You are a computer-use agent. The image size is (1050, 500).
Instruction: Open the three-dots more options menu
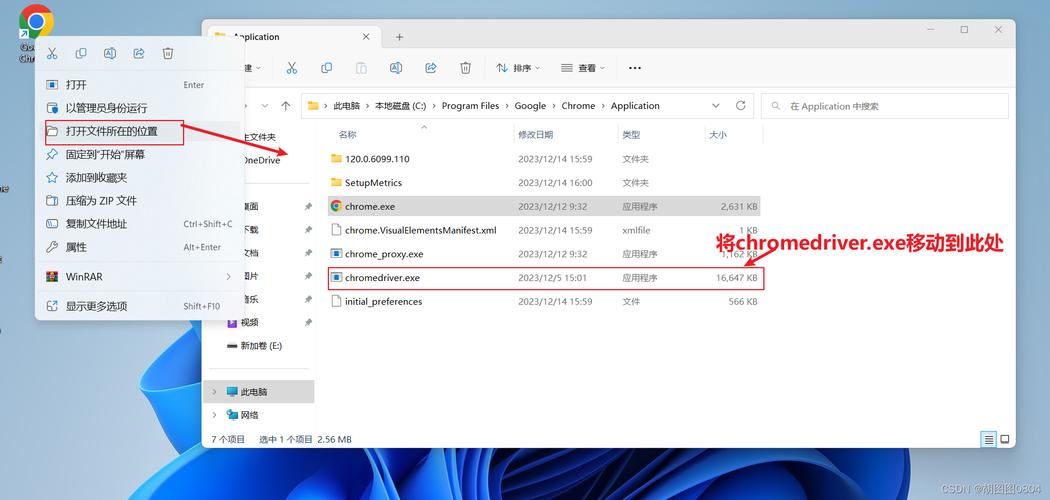(x=635, y=68)
